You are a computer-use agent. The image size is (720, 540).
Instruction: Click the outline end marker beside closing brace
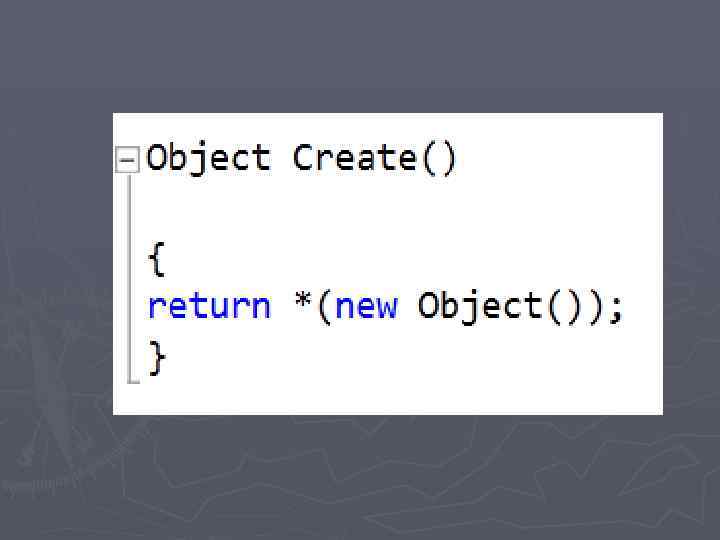[x=132, y=380]
